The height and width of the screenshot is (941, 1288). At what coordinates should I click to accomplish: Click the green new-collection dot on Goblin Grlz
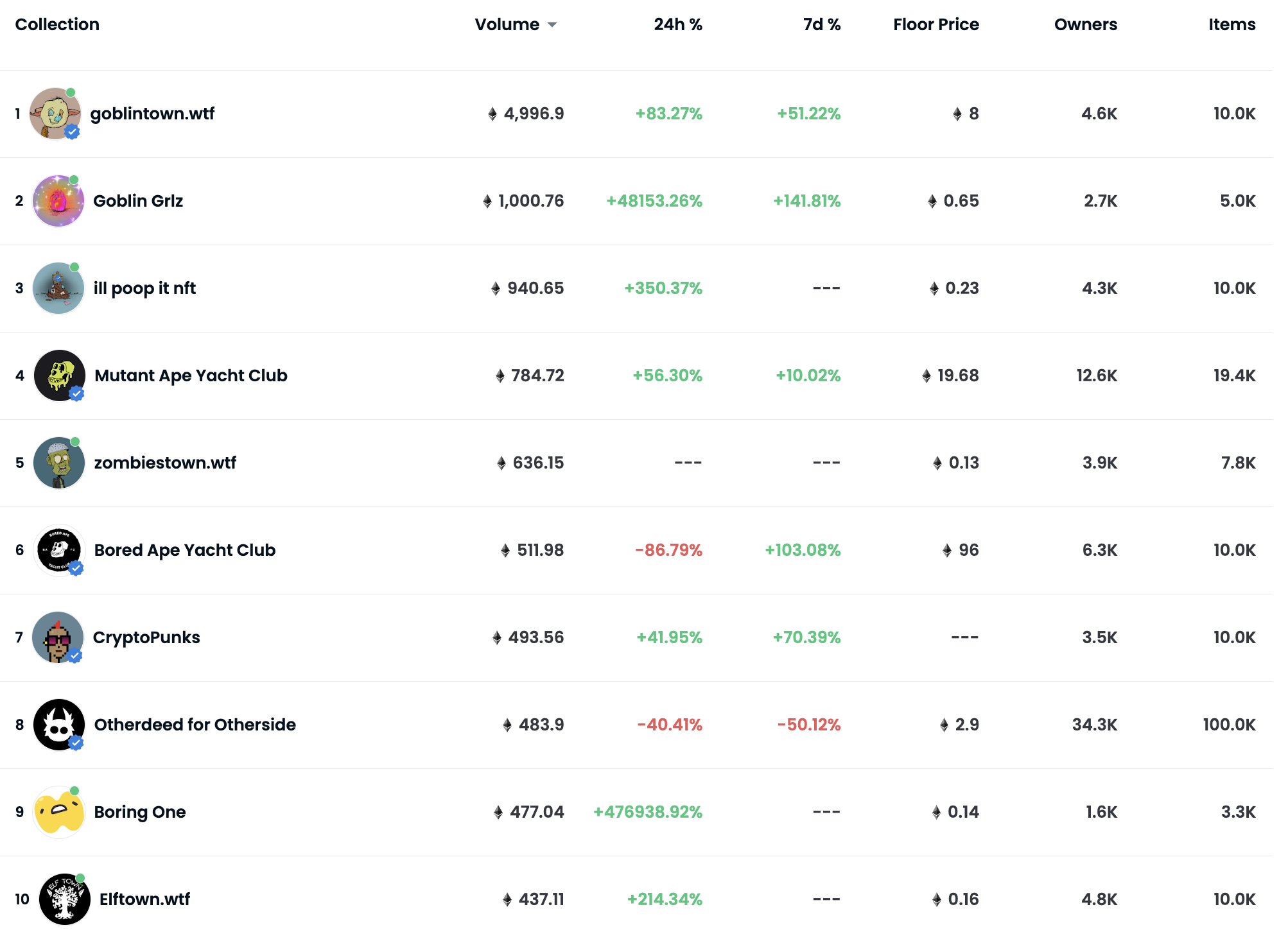[x=74, y=180]
